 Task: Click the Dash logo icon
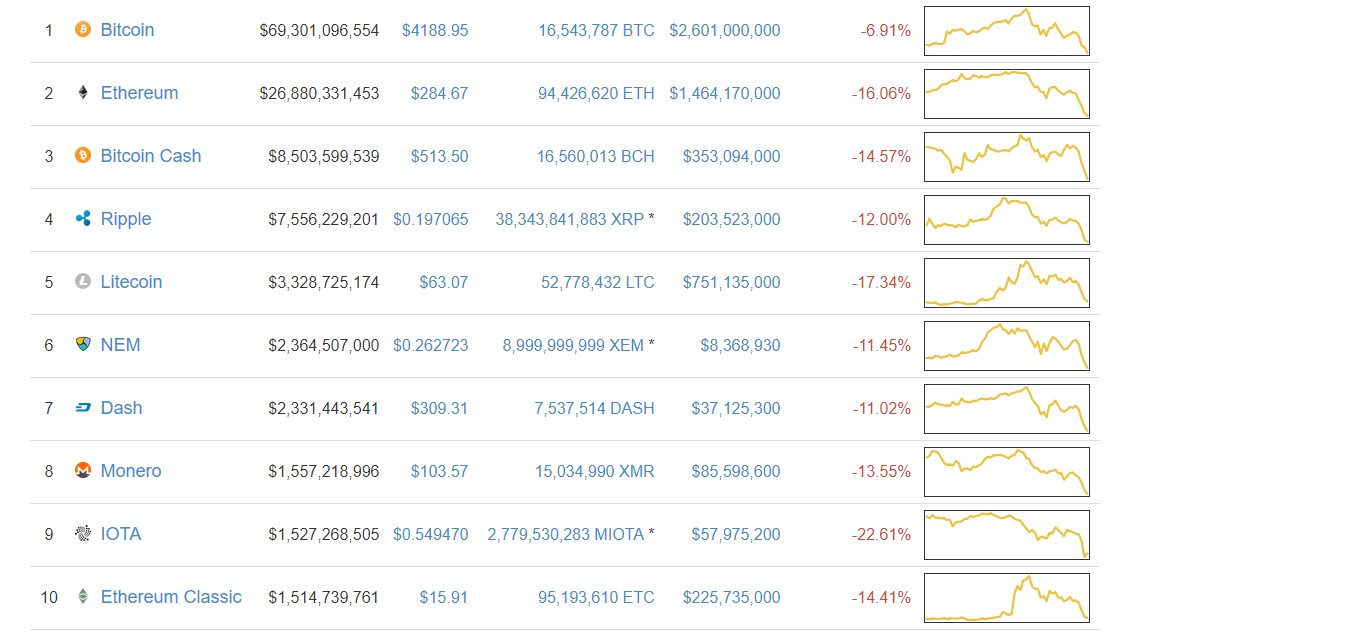pos(83,408)
